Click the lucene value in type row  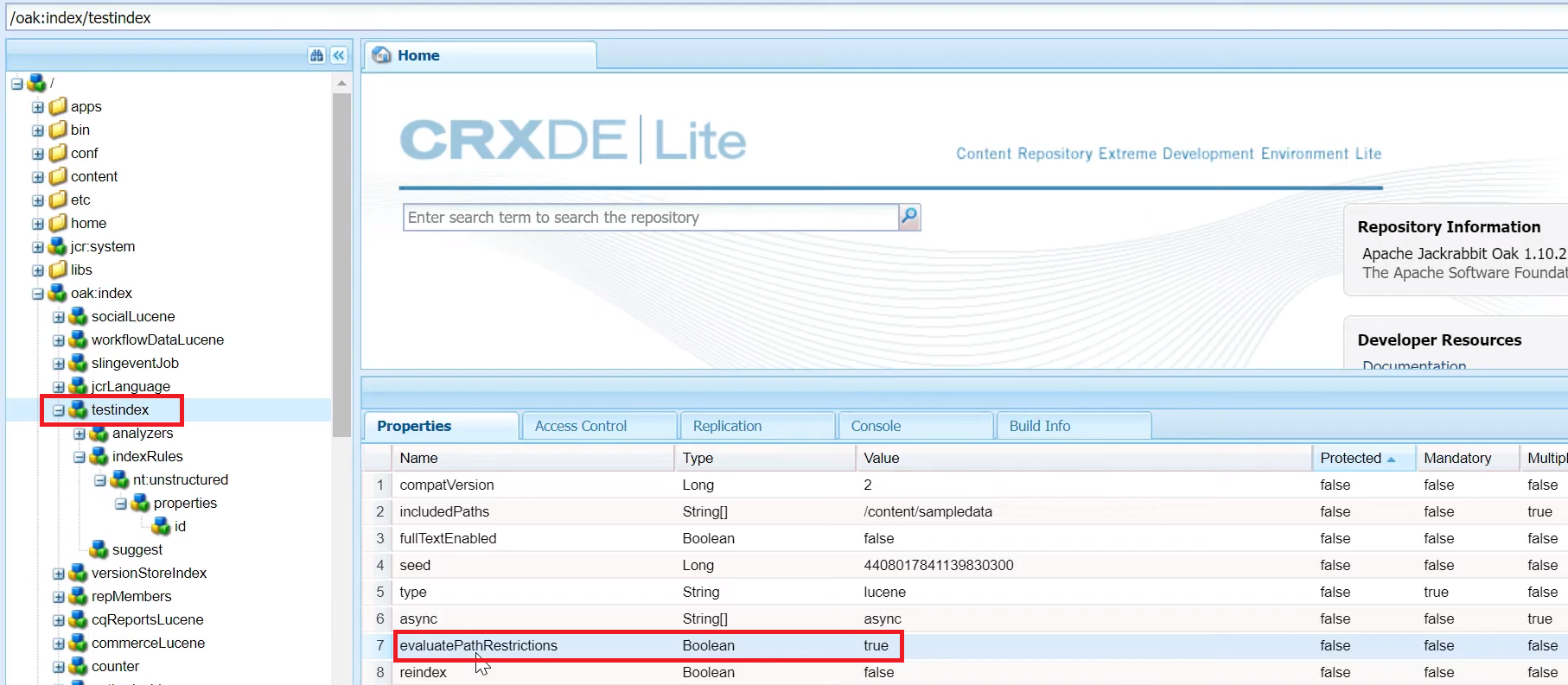coord(884,592)
